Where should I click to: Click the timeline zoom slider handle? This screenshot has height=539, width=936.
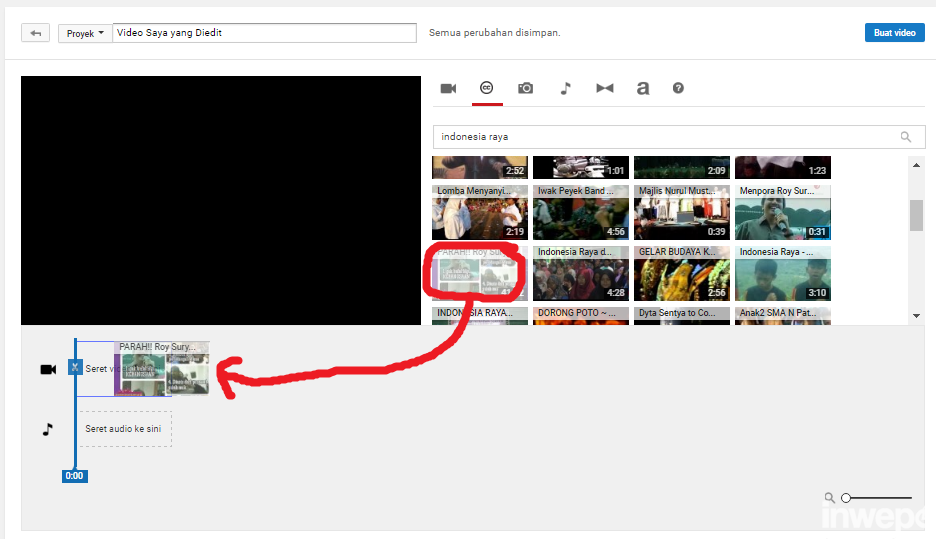point(846,498)
